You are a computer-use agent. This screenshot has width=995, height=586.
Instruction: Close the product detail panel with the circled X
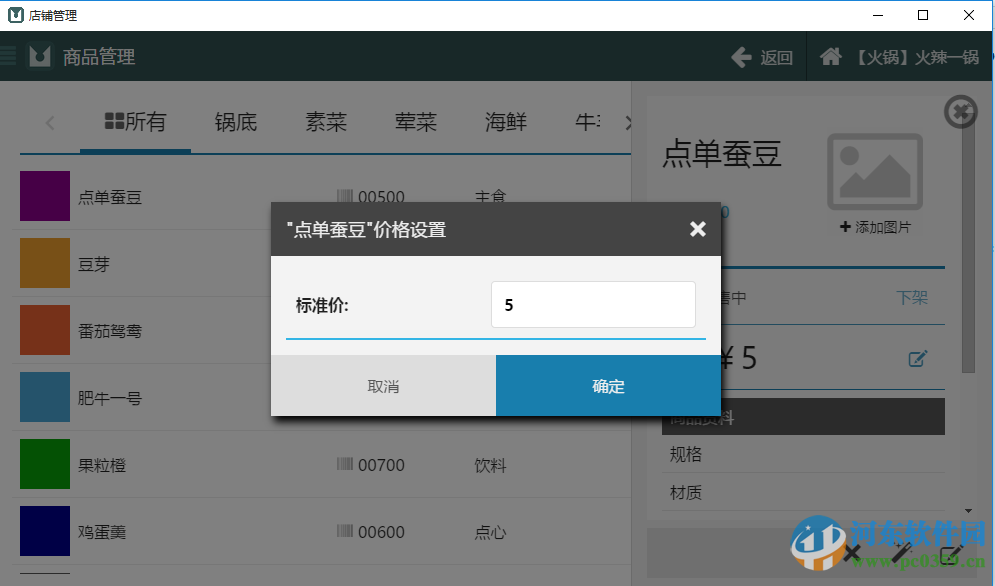961,112
